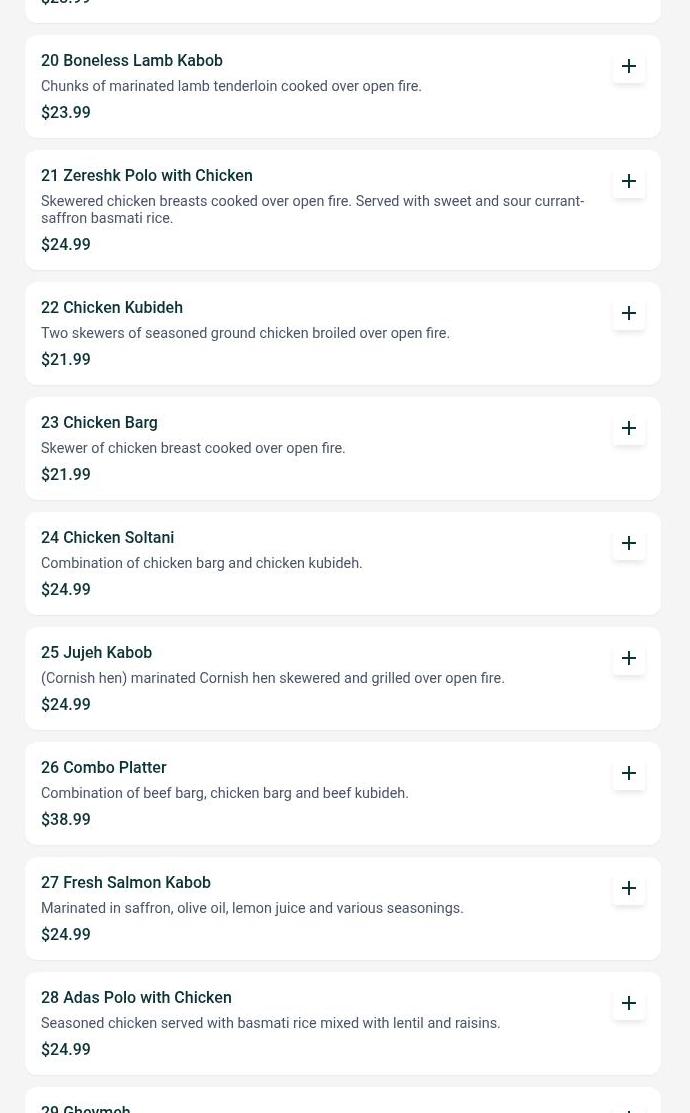
Task: Open 23 Chicken Barg menu item
Action: 99,423
